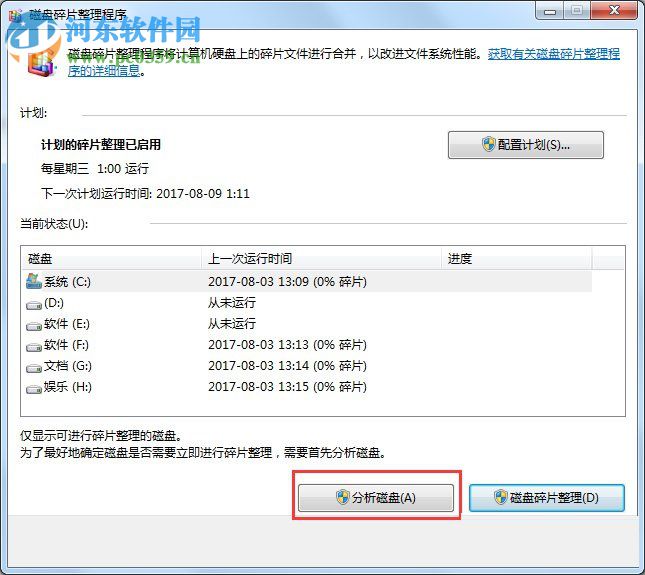
Task: Click the shield icon on 配置计划 button
Action: (x=488, y=144)
